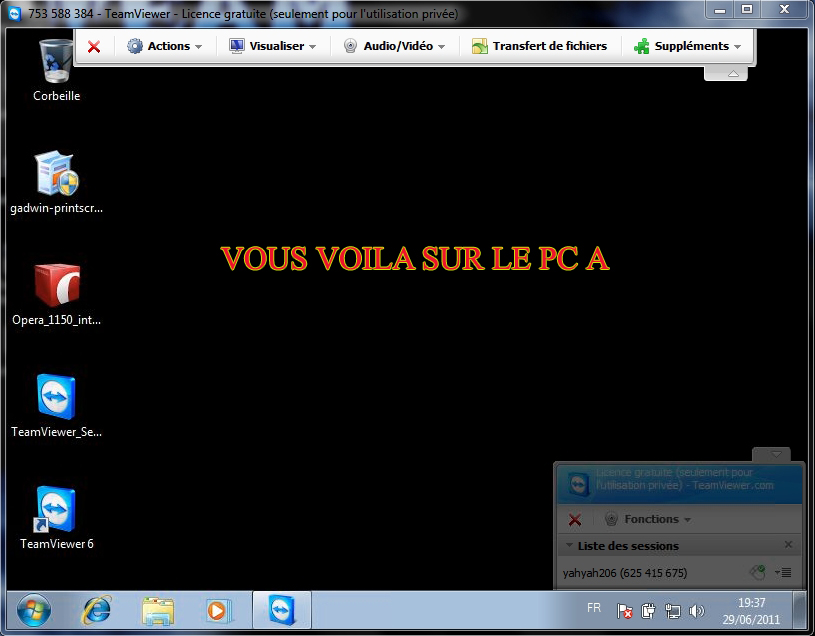The height and width of the screenshot is (636, 815).
Task: Click the TeamViewer logo in the session panel
Action: click(x=577, y=484)
